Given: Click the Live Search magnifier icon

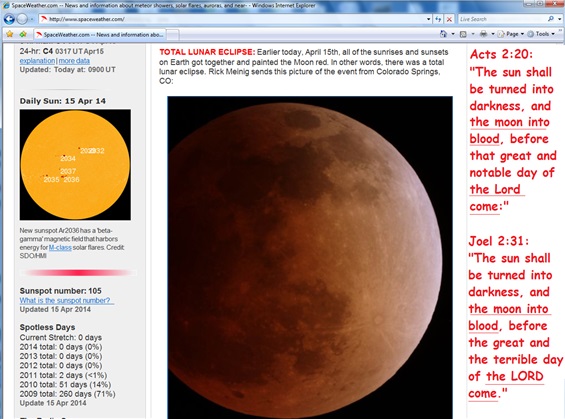Looking at the screenshot, I should click(551, 19).
